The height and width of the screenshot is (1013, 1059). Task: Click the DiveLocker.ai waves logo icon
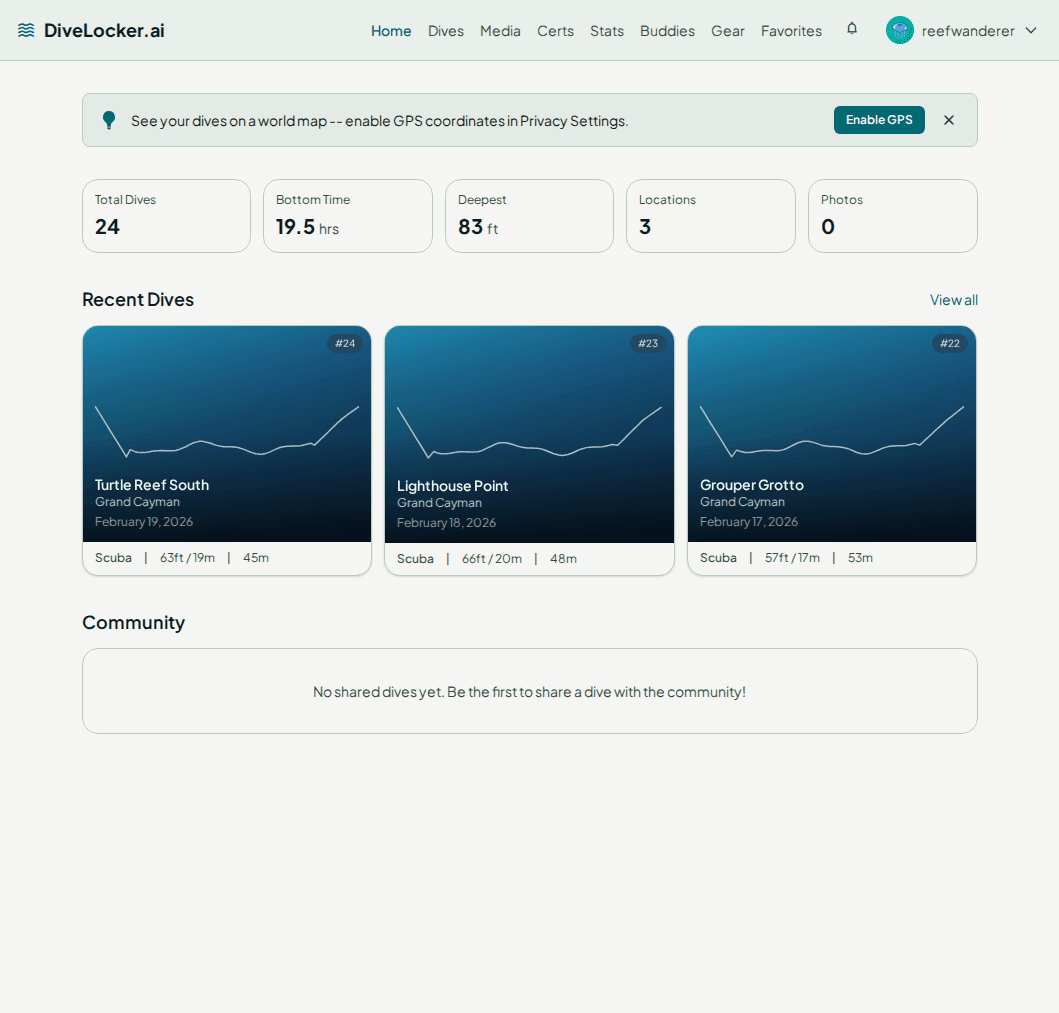(26, 30)
